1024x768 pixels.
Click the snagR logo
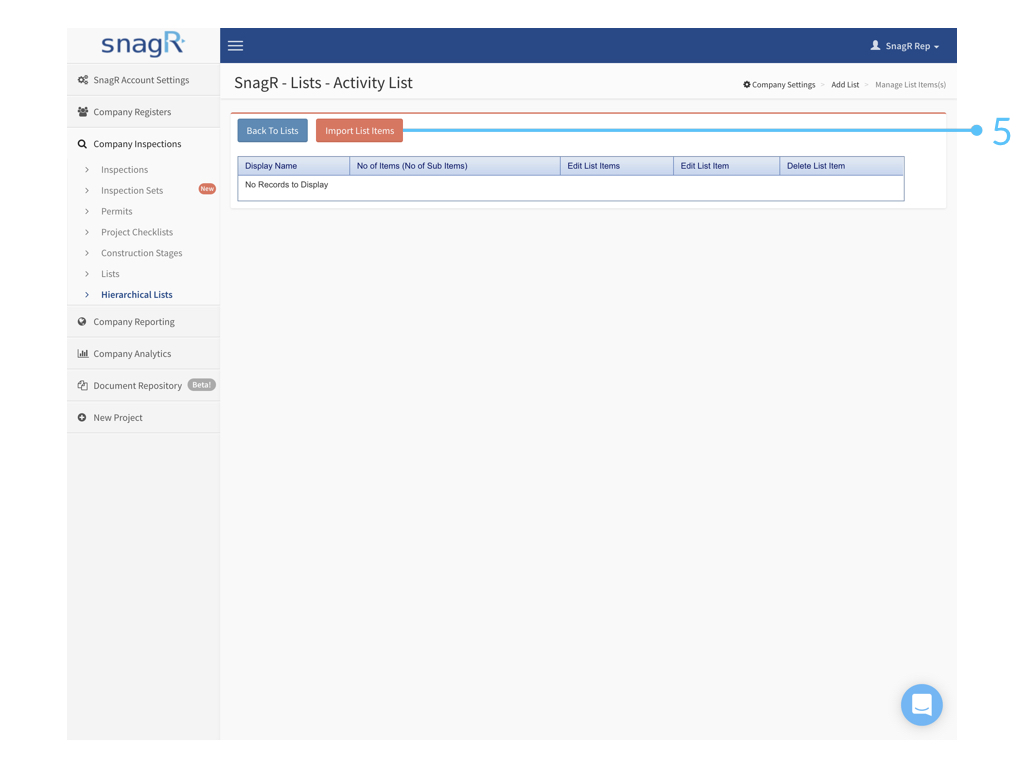143,44
